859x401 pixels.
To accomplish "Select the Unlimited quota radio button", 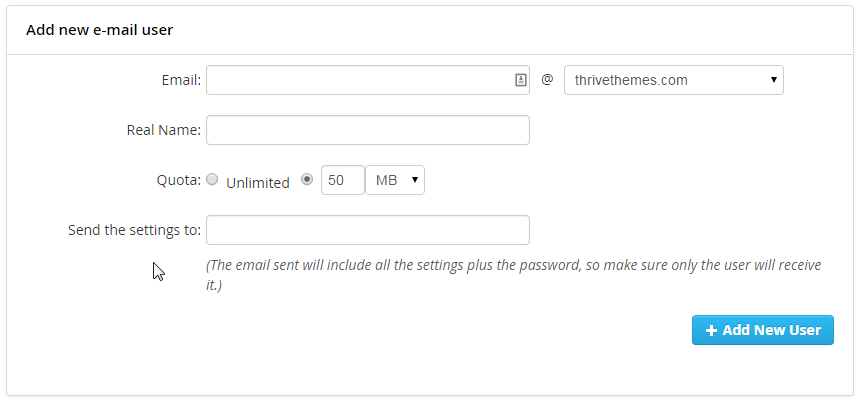I will click(213, 179).
